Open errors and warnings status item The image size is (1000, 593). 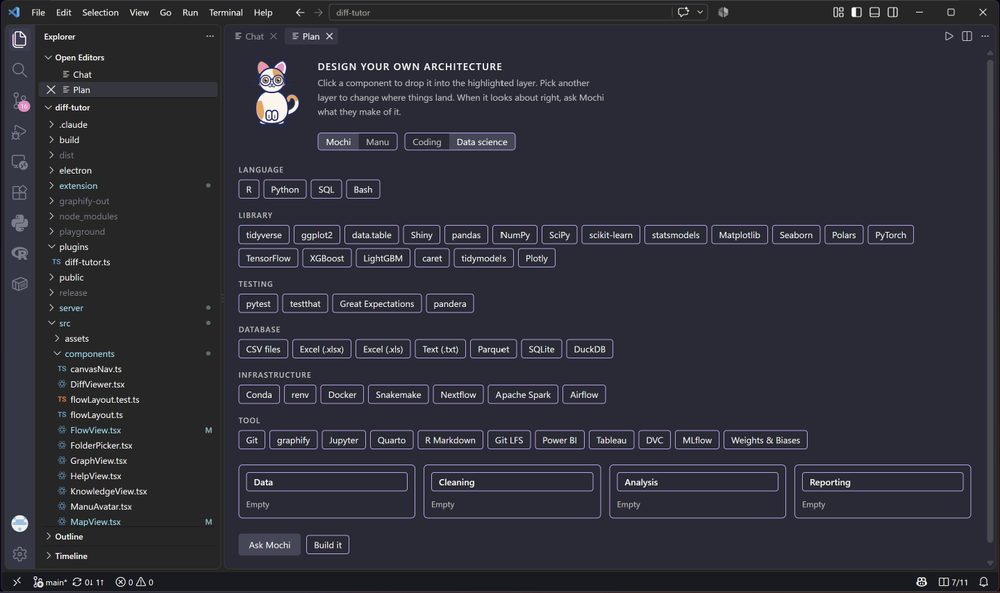(x=134, y=582)
